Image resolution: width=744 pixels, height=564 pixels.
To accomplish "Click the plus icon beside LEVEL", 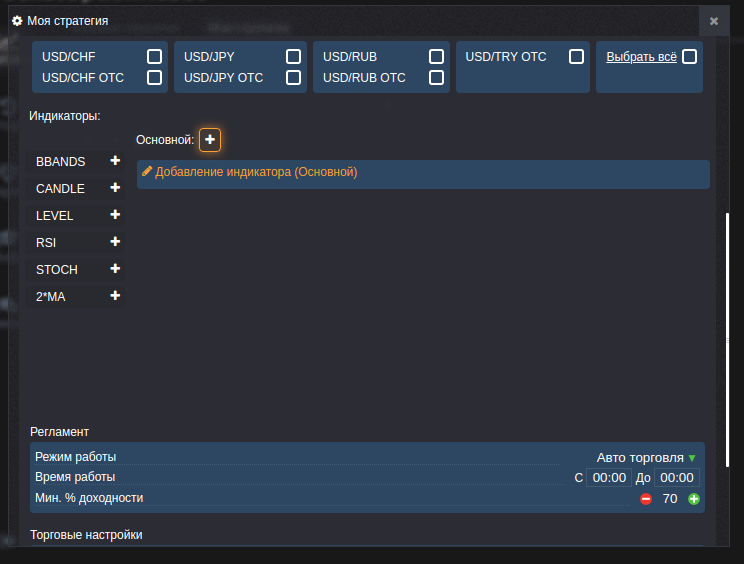I will pyautogui.click(x=115, y=215).
